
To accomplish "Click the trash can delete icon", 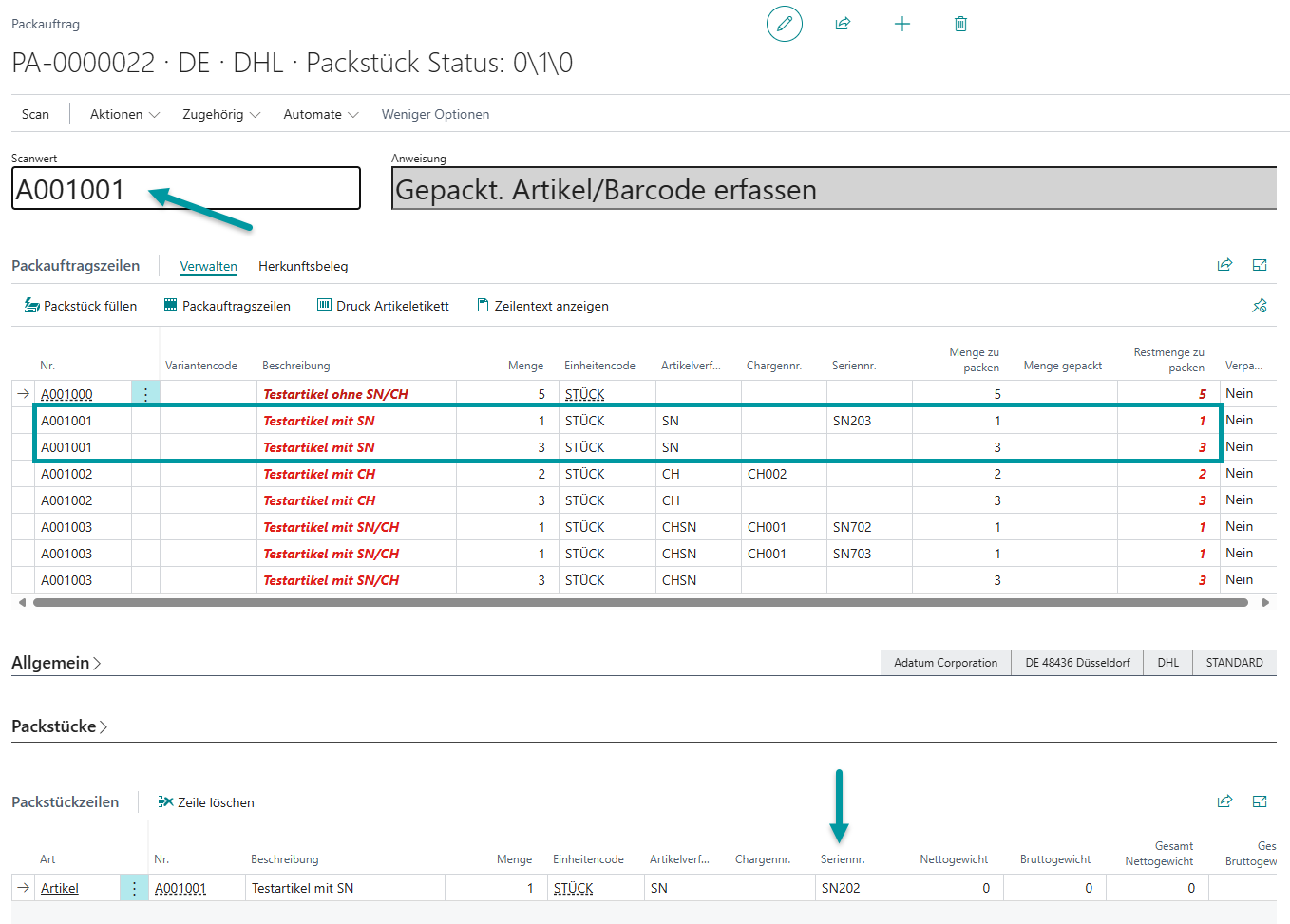I will [x=960, y=24].
